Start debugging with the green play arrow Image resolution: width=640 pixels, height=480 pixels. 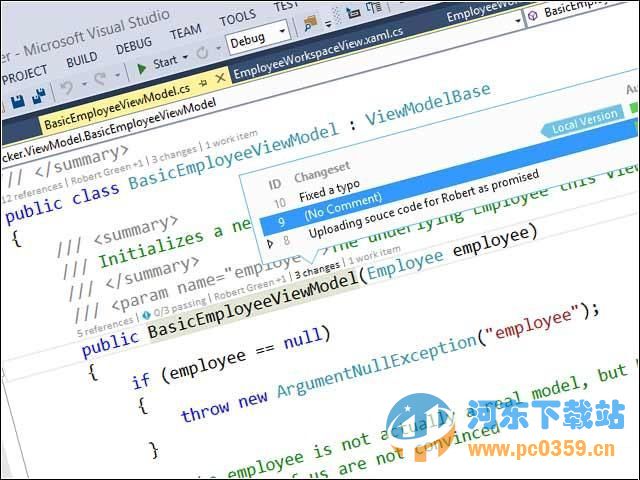tap(142, 69)
